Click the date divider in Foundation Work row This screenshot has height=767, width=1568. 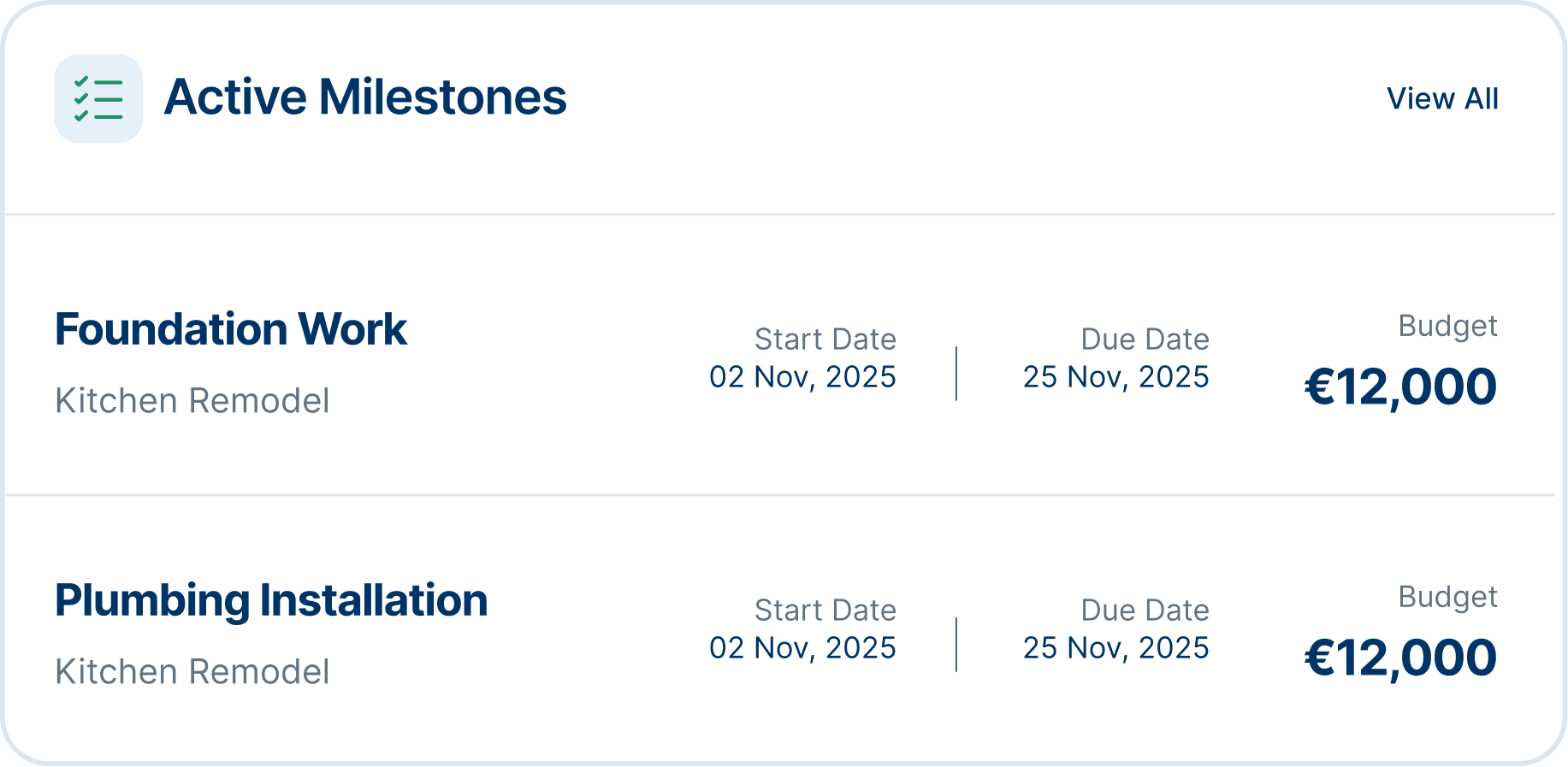coord(956,374)
